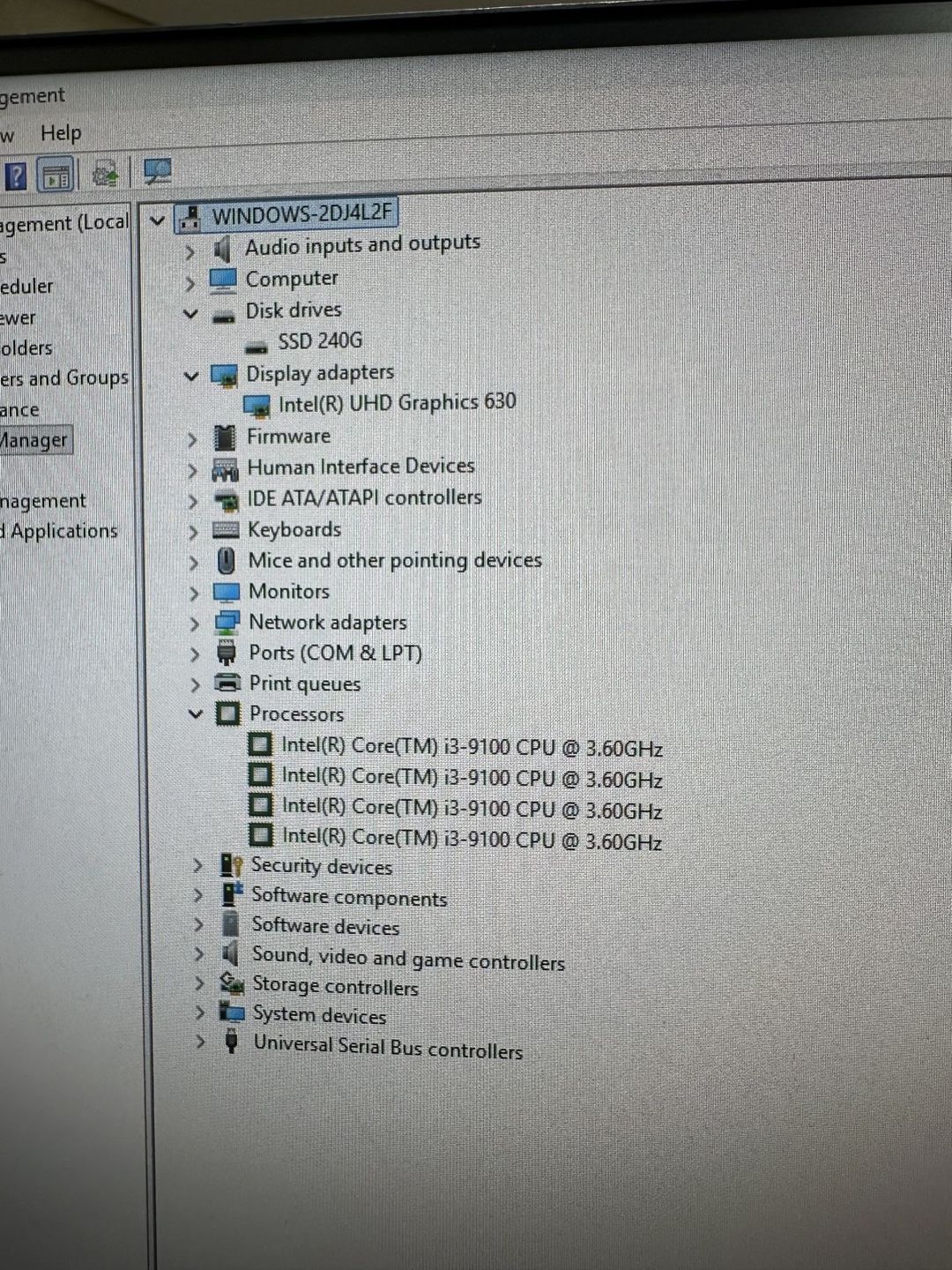This screenshot has width=952, height=1270.
Task: Collapse the Disk drives category
Action: (x=190, y=313)
